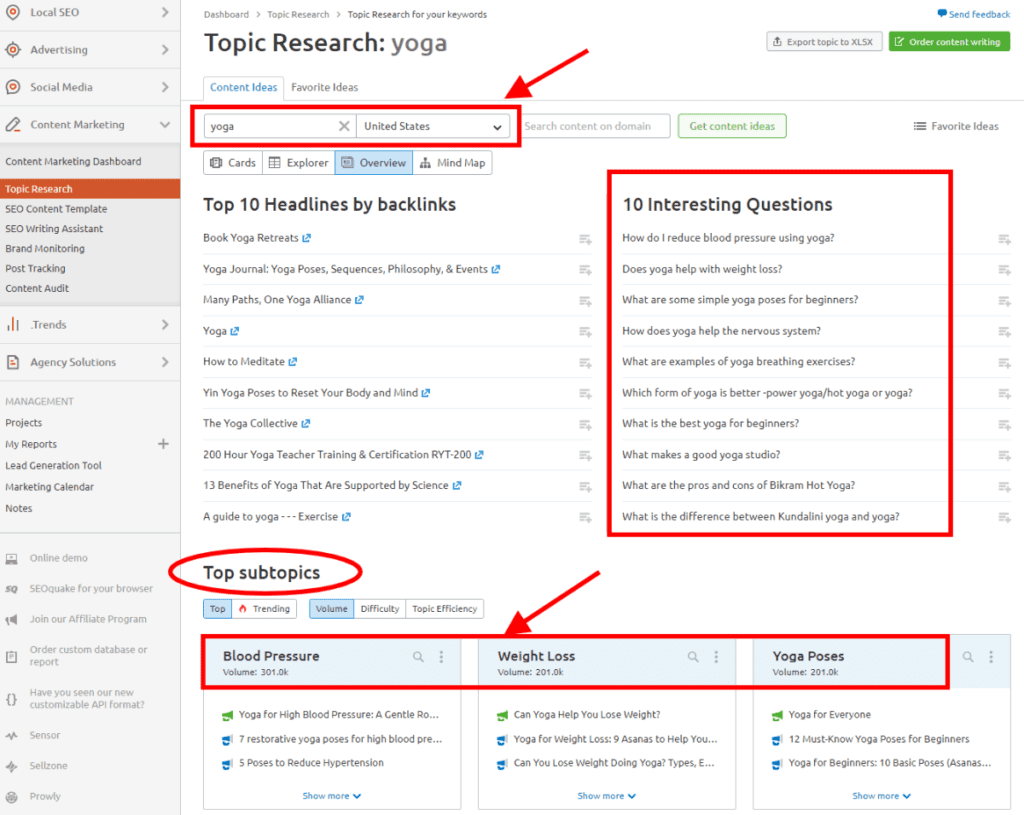Switch to Explorer view
This screenshot has width=1024, height=815.
298,163
